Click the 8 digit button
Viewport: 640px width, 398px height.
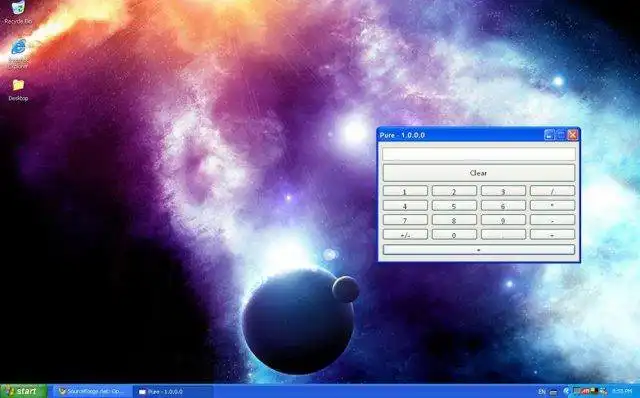454,220
